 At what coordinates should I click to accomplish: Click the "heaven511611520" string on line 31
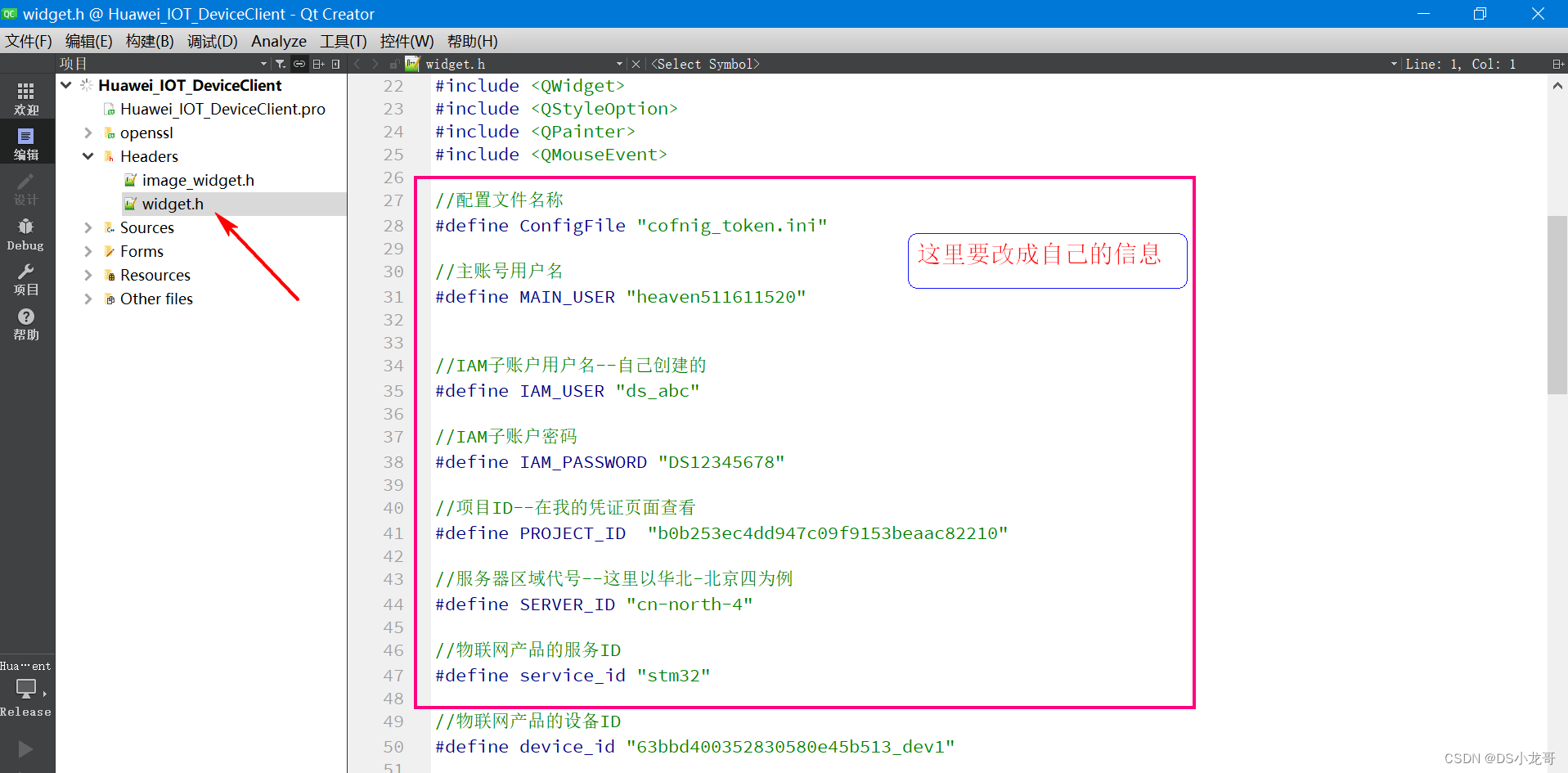(x=716, y=297)
